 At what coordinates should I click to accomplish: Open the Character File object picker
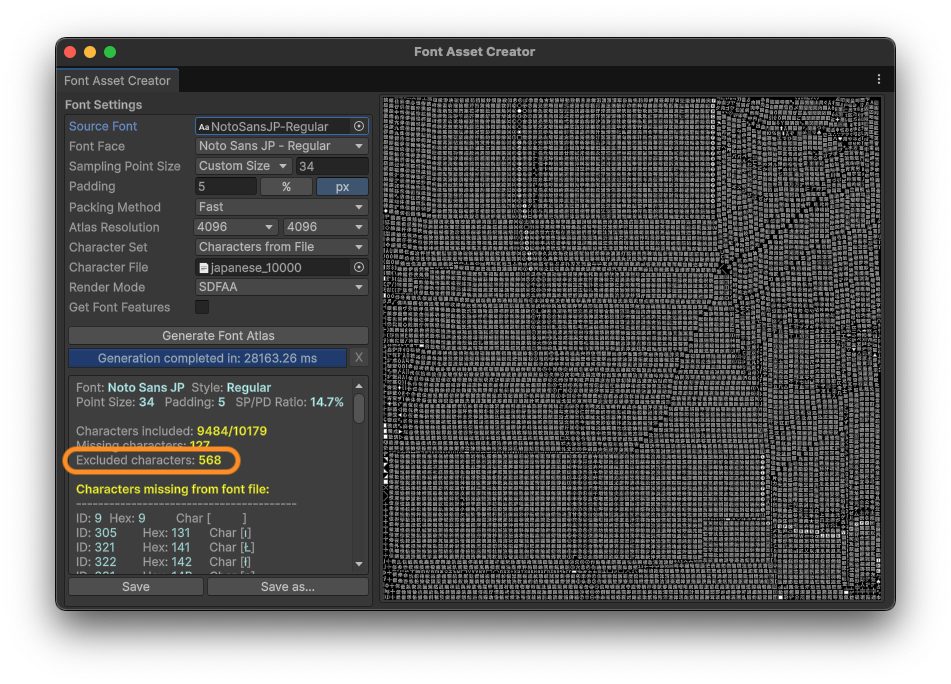click(359, 268)
